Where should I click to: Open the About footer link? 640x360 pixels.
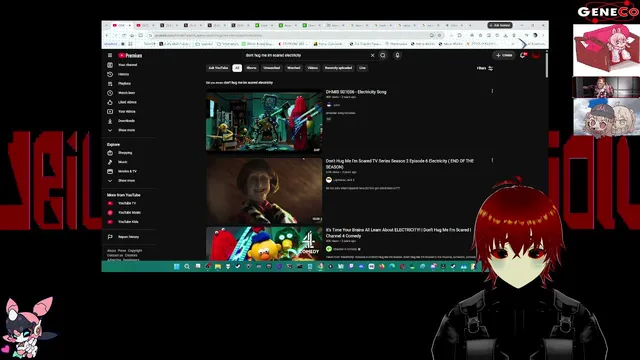111,251
